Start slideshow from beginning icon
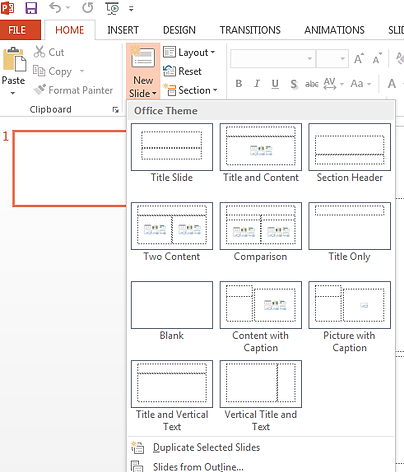 pos(112,8)
